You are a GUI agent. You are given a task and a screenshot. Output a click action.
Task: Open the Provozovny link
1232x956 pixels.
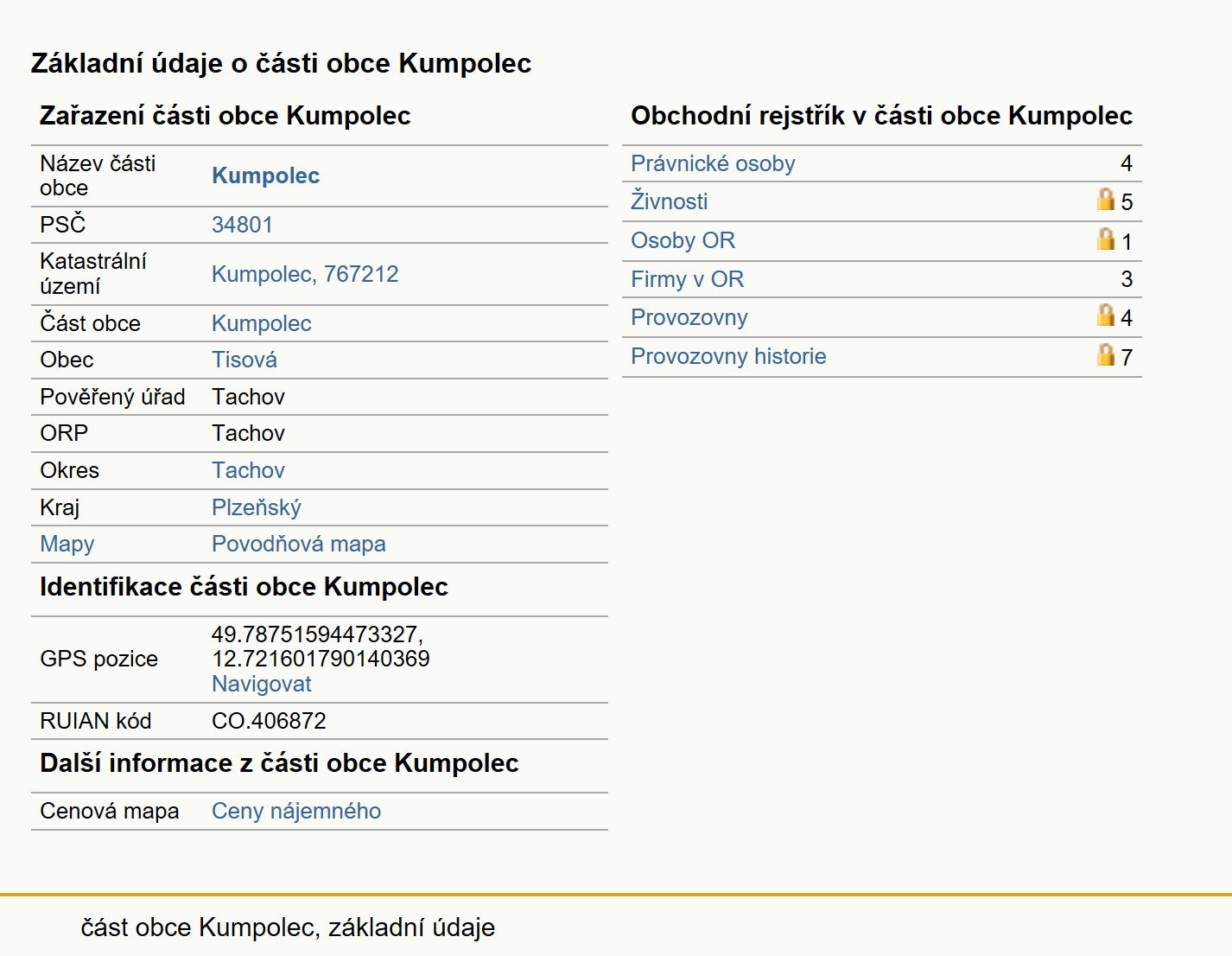click(x=689, y=317)
